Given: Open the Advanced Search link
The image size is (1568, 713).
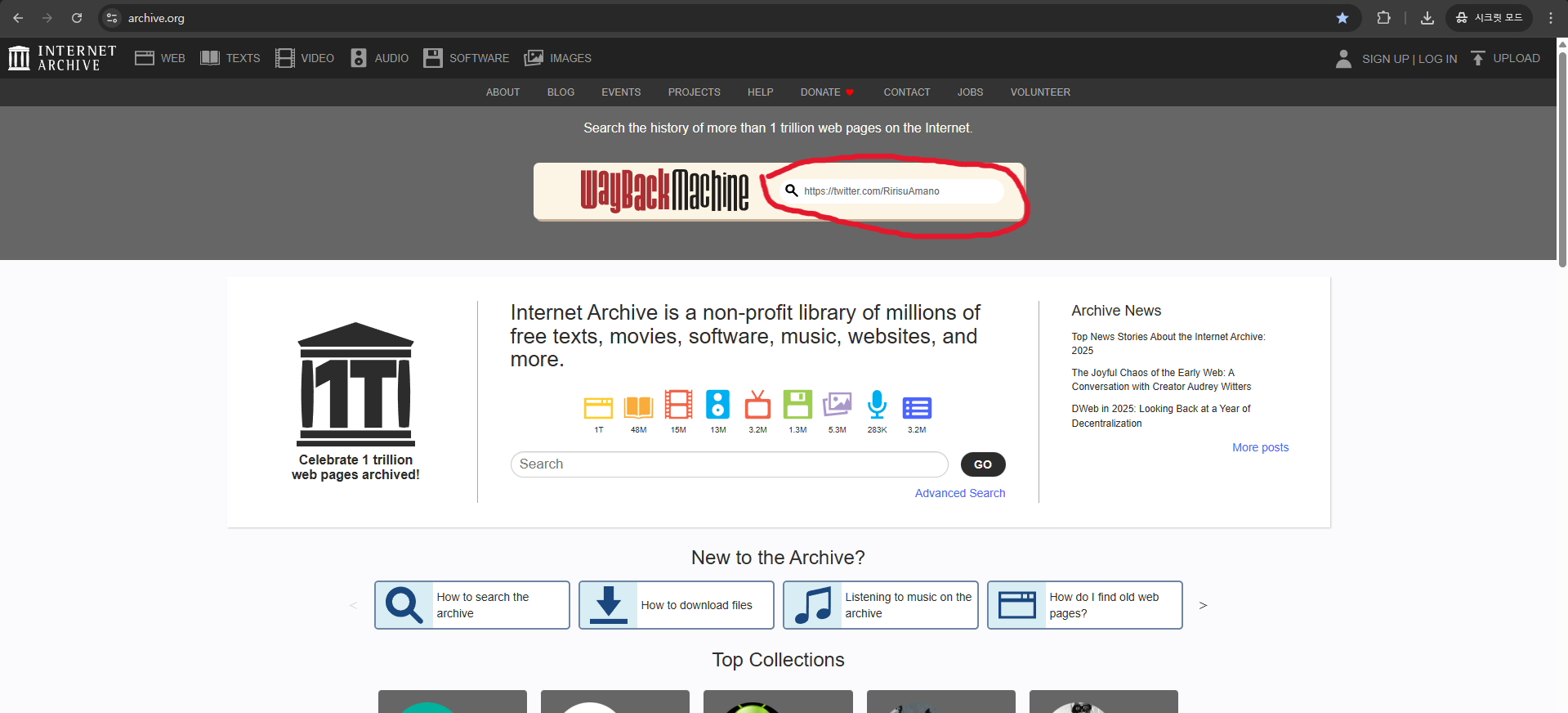Looking at the screenshot, I should [x=960, y=493].
